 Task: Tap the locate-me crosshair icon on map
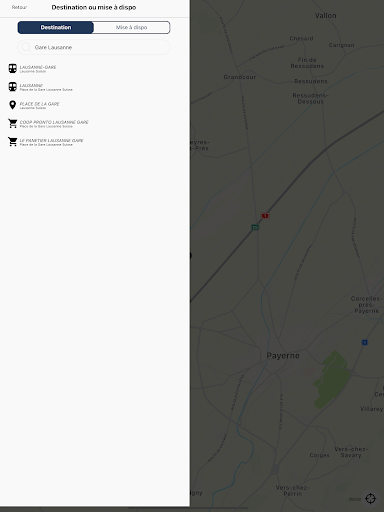[x=371, y=499]
